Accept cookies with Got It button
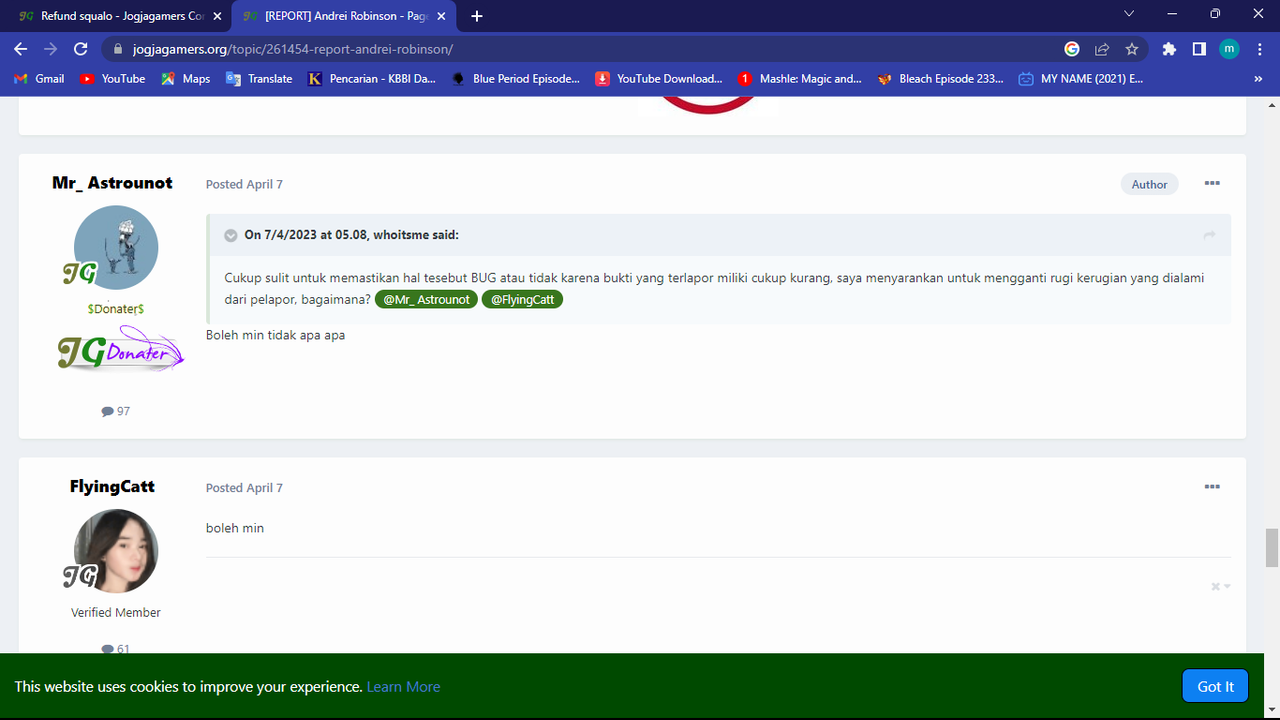This screenshot has height=720, width=1280. point(1215,686)
